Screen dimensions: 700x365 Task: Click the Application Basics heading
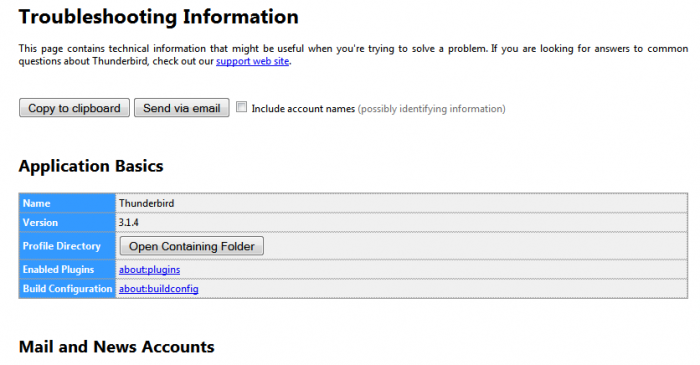click(91, 166)
